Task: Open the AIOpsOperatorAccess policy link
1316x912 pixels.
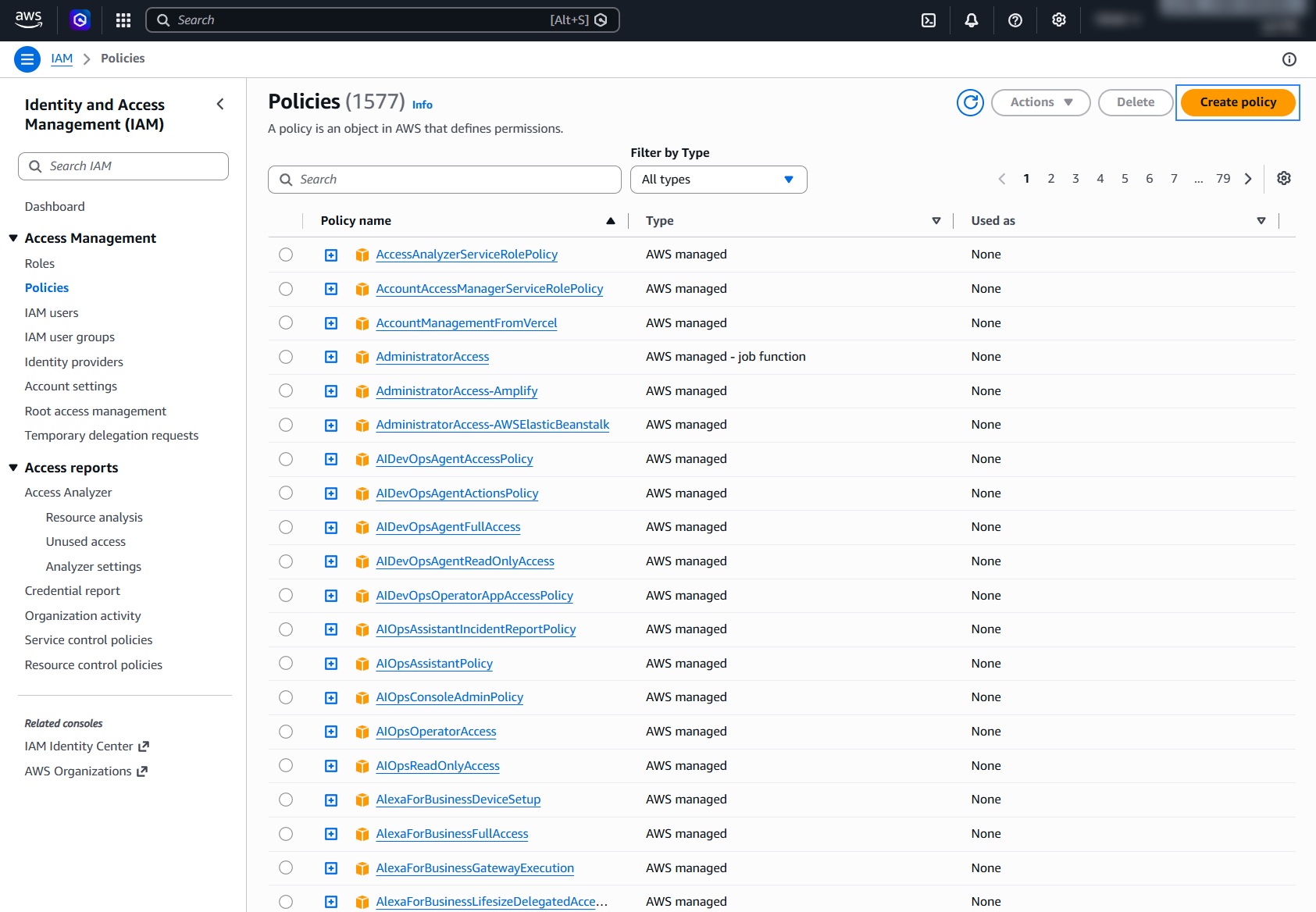Action: 437,732
